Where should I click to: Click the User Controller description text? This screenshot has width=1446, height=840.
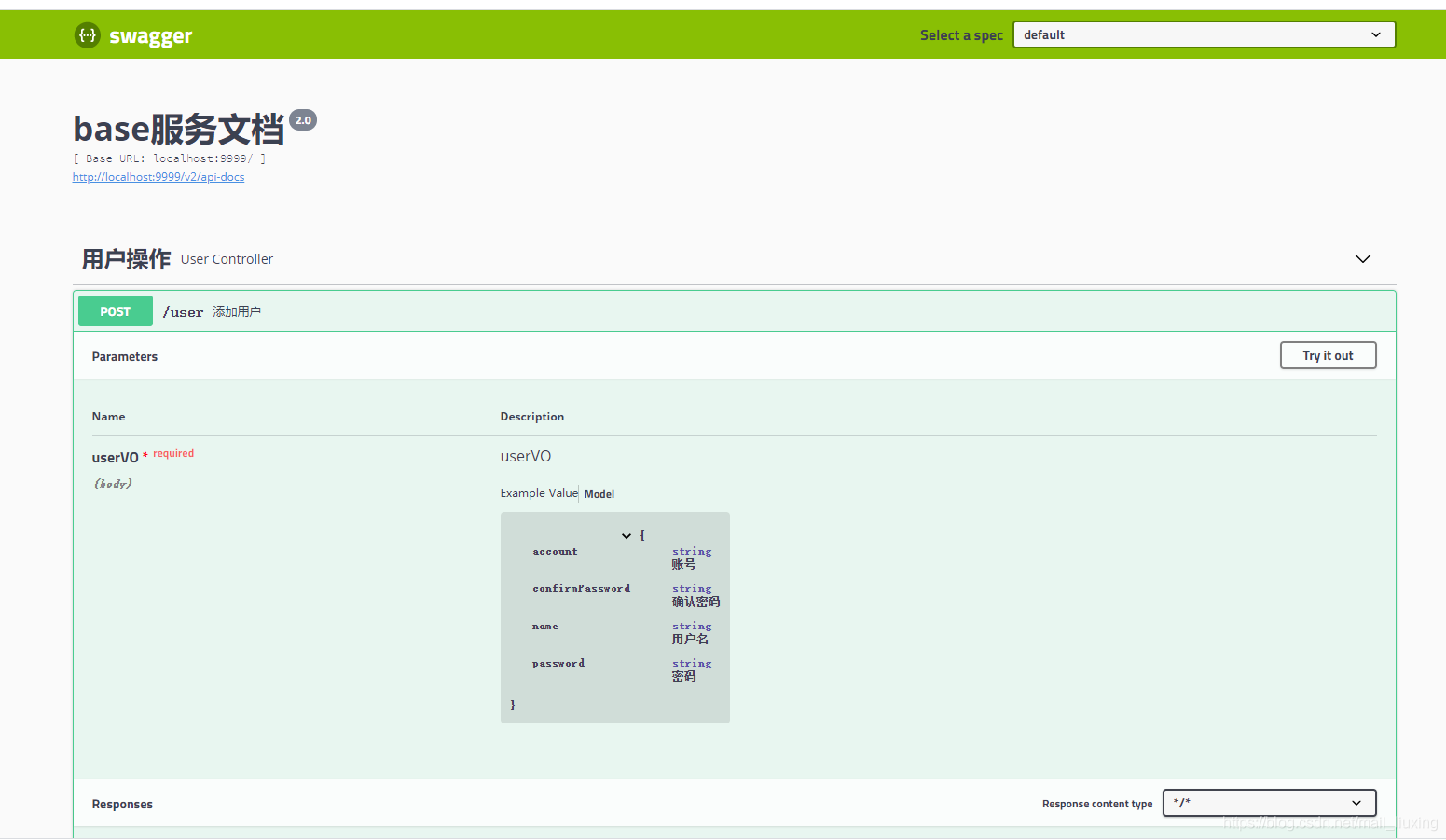pos(227,259)
